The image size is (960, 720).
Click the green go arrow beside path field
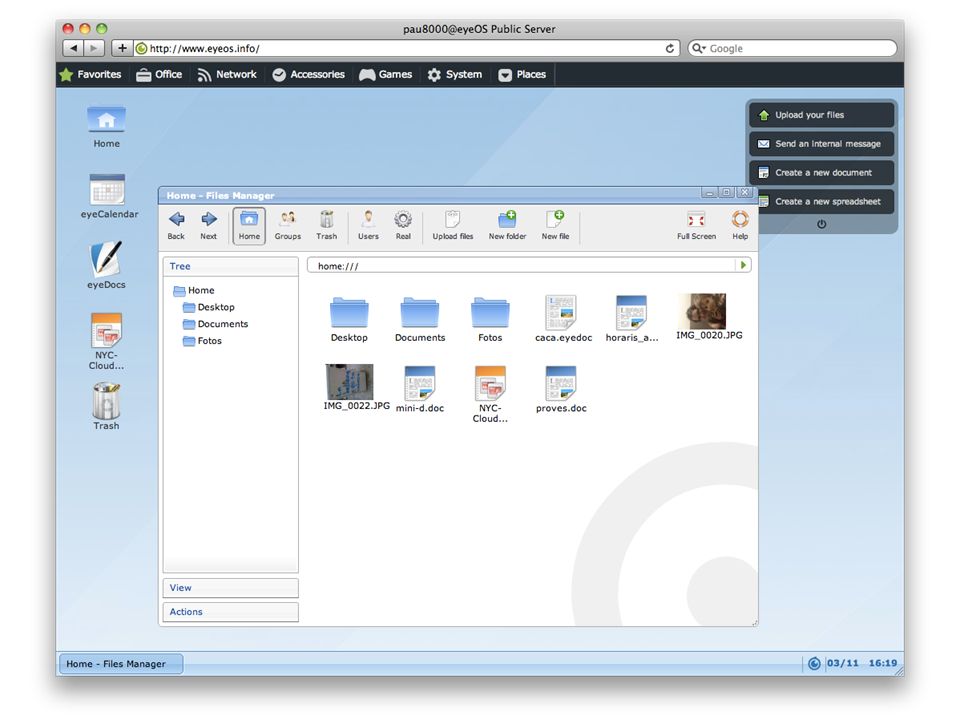743,265
